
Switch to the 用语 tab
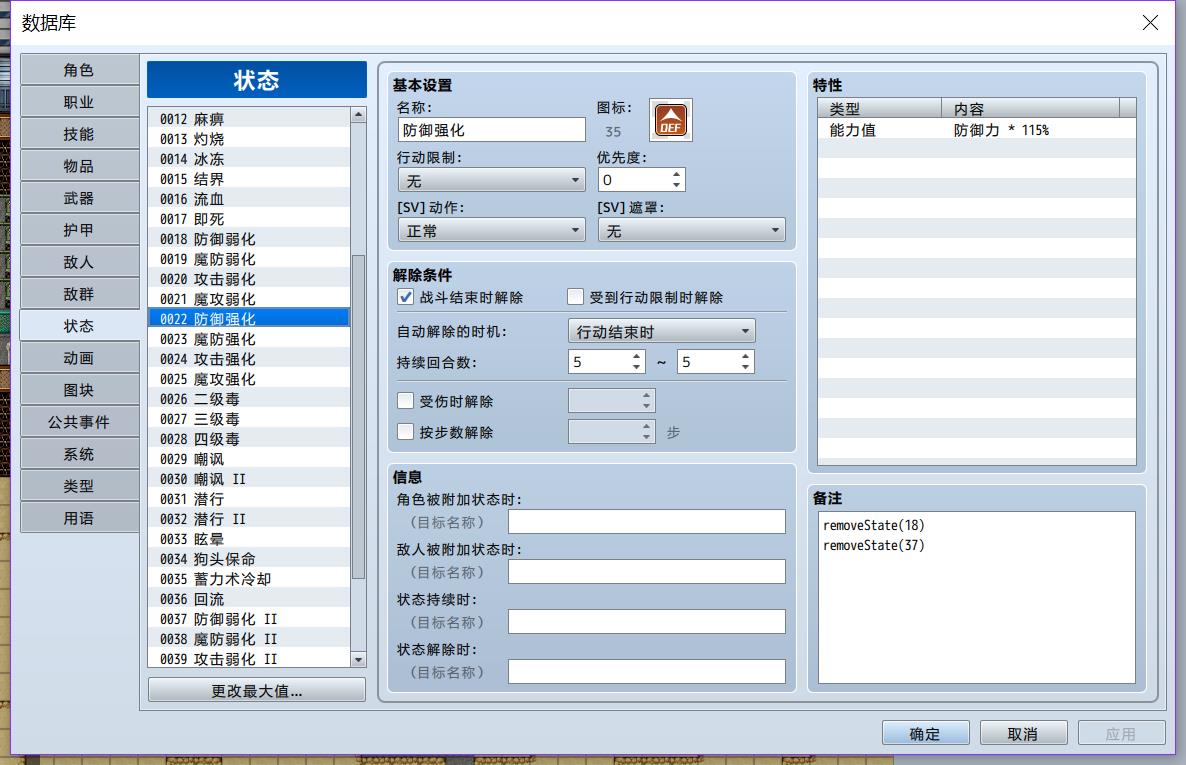point(79,518)
